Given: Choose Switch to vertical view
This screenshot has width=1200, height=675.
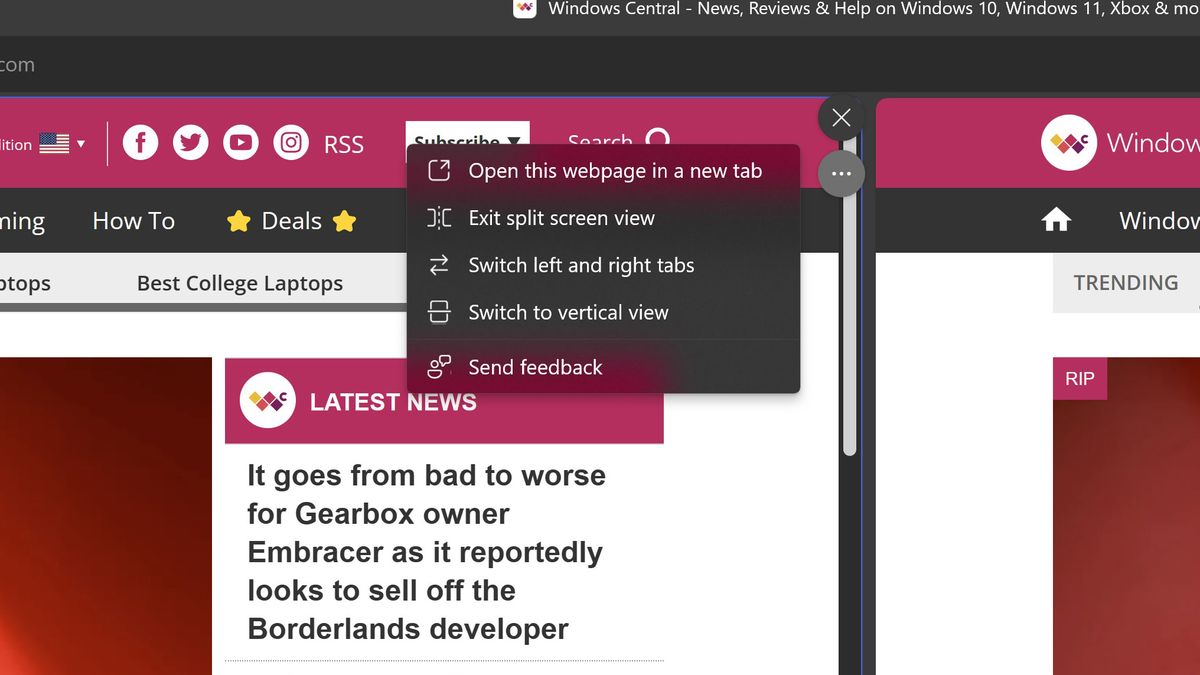Looking at the screenshot, I should click(568, 312).
